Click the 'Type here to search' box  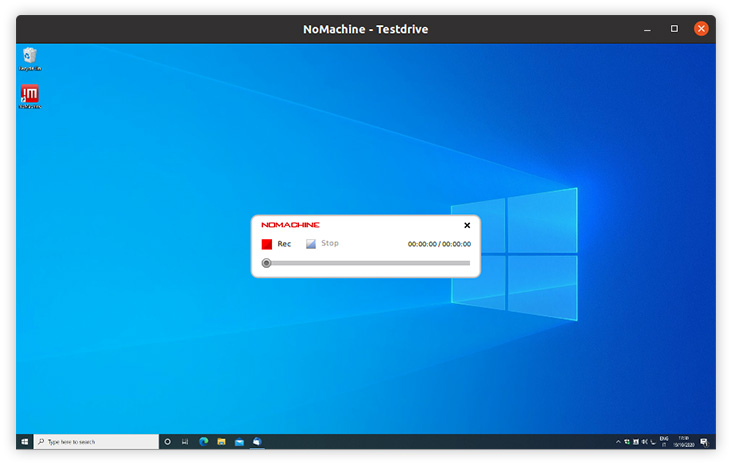(x=96, y=441)
